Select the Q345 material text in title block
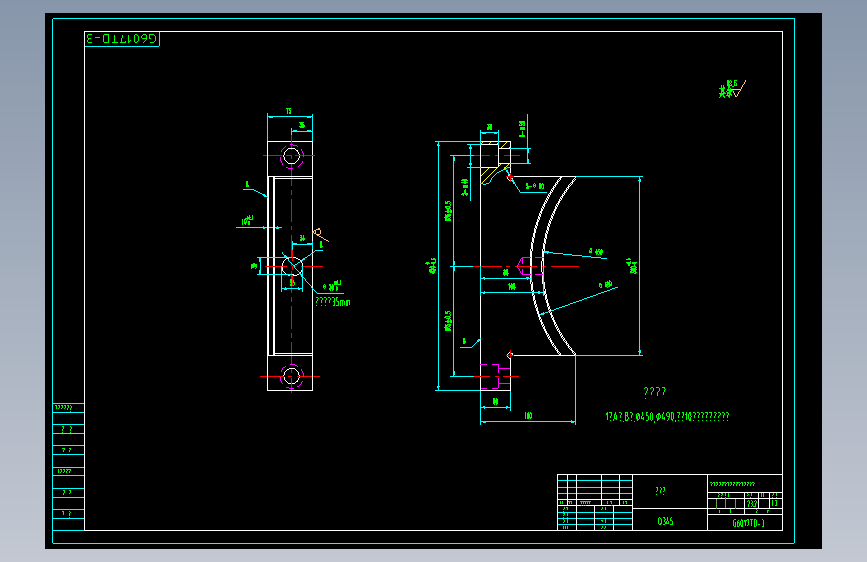 (x=665, y=521)
